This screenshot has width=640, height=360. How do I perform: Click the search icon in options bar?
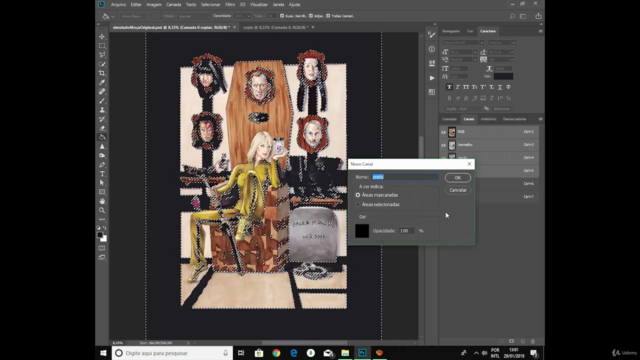click(x=512, y=16)
